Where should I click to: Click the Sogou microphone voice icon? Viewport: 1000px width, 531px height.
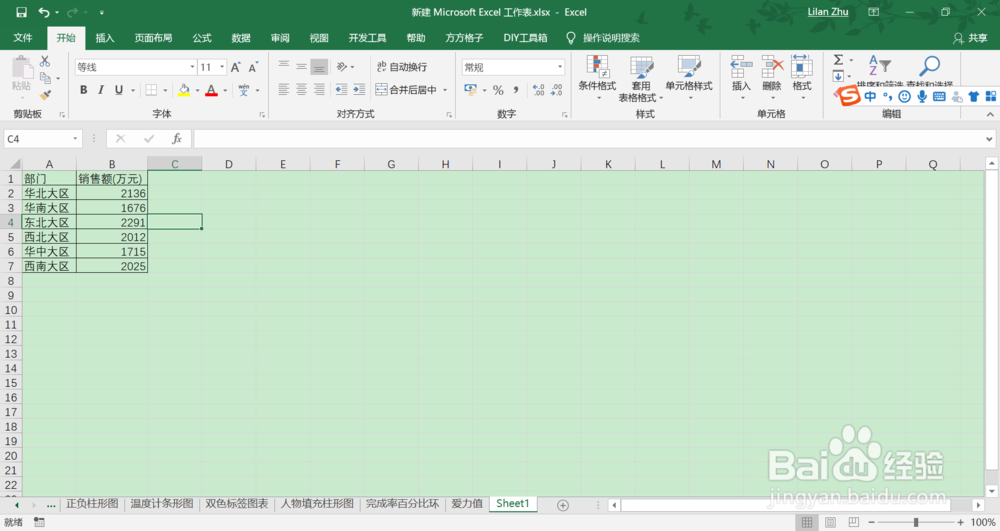coord(922,96)
